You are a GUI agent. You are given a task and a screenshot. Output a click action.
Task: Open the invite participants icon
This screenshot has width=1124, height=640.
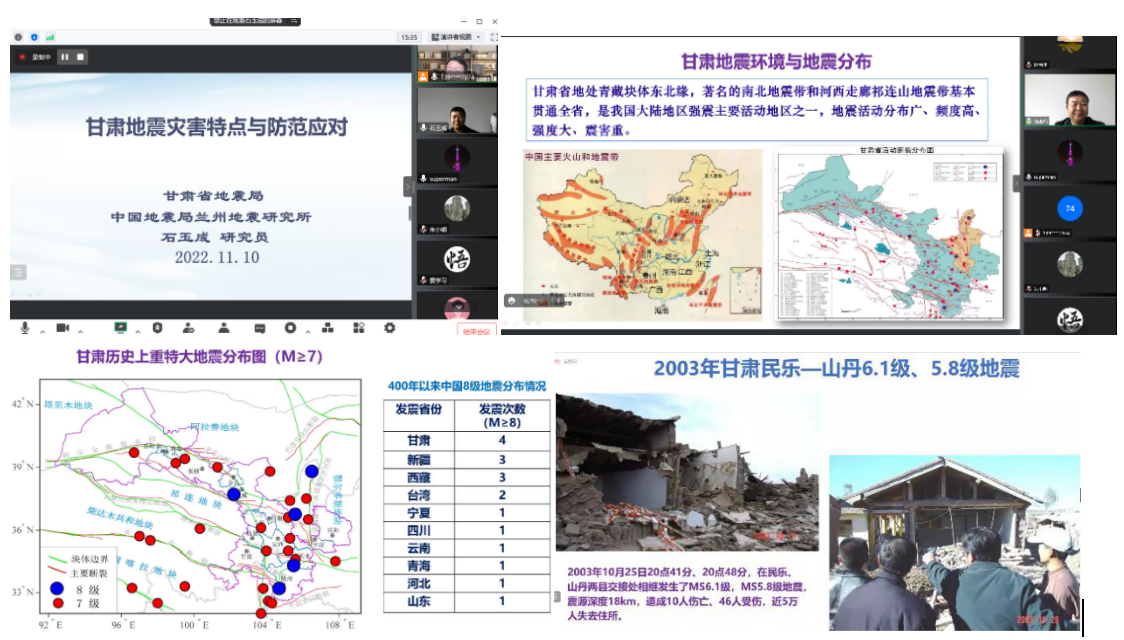point(189,328)
